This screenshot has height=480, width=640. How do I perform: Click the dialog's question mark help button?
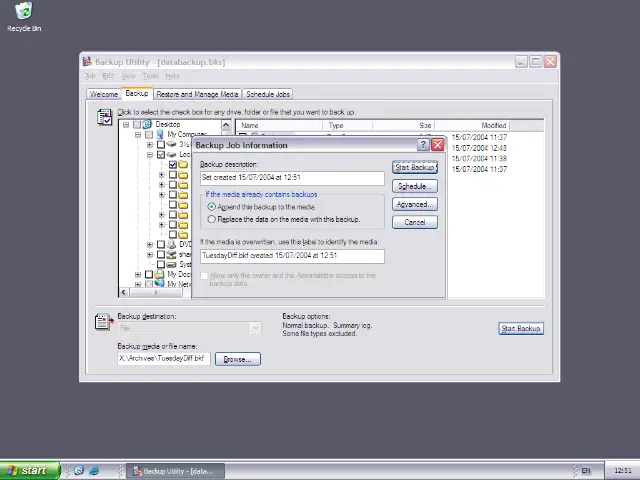tap(423, 145)
